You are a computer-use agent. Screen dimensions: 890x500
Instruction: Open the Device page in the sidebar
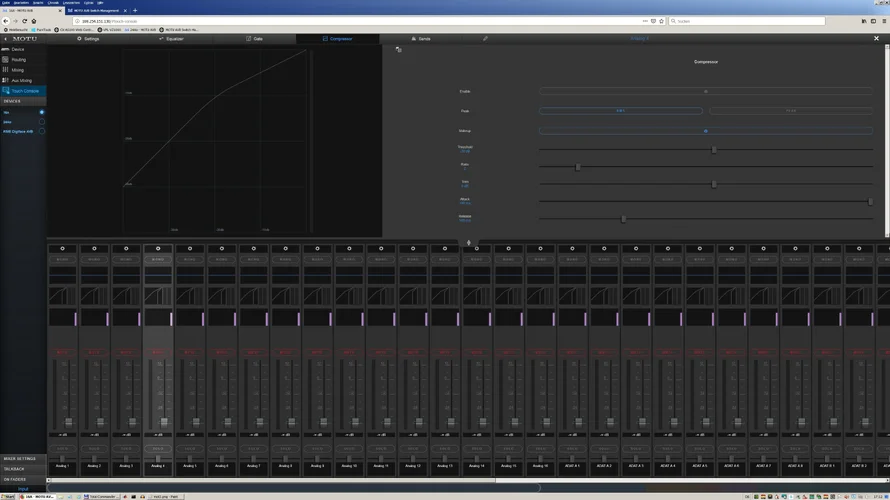17,49
